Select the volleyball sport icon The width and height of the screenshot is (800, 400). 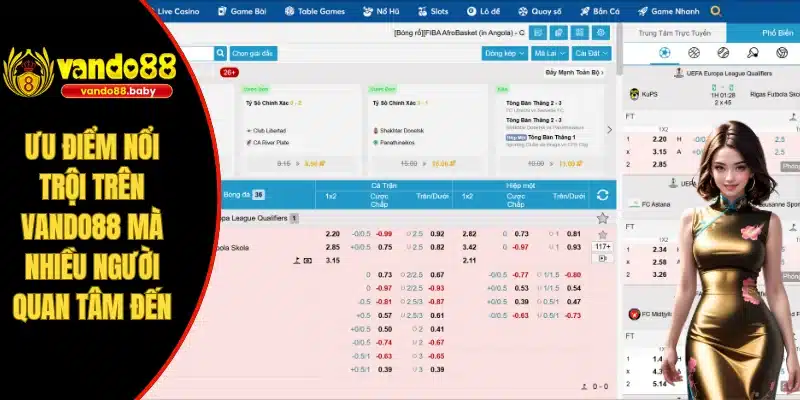pos(782,53)
